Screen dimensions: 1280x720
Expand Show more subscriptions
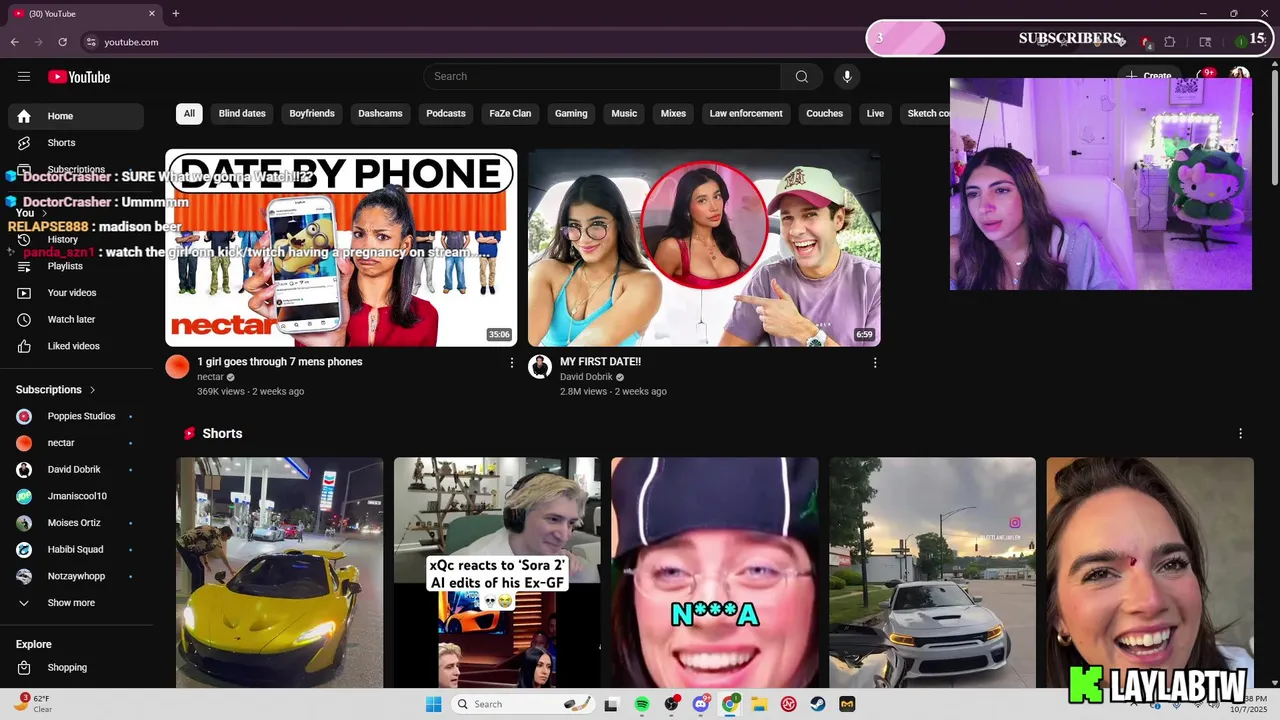click(x=76, y=603)
